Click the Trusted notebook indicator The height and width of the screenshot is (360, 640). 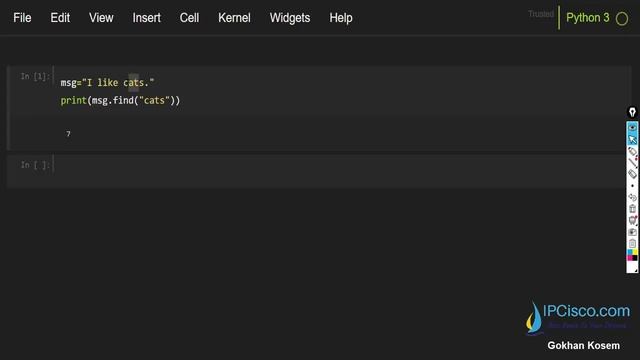541,14
